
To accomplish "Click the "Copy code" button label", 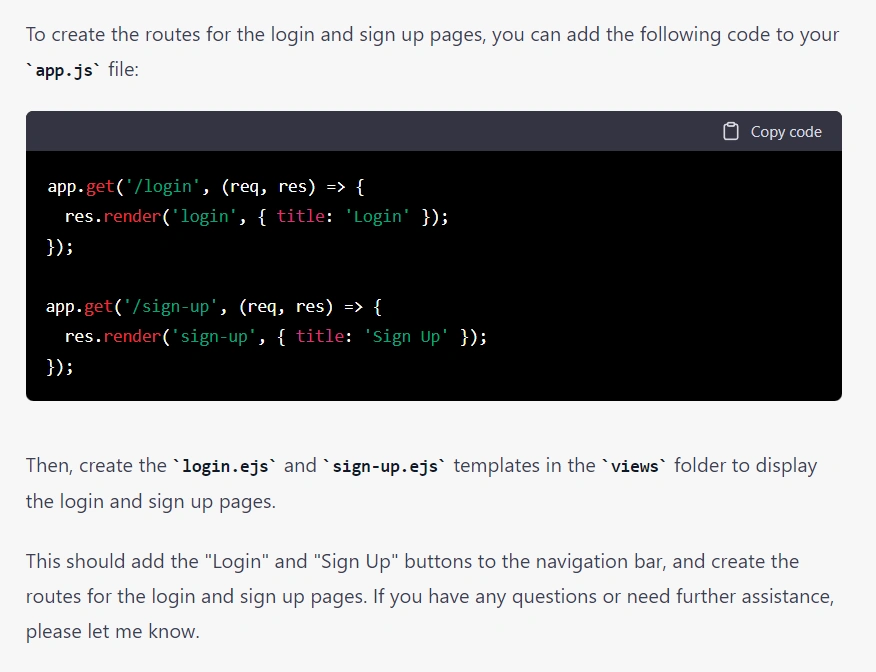I will click(786, 132).
